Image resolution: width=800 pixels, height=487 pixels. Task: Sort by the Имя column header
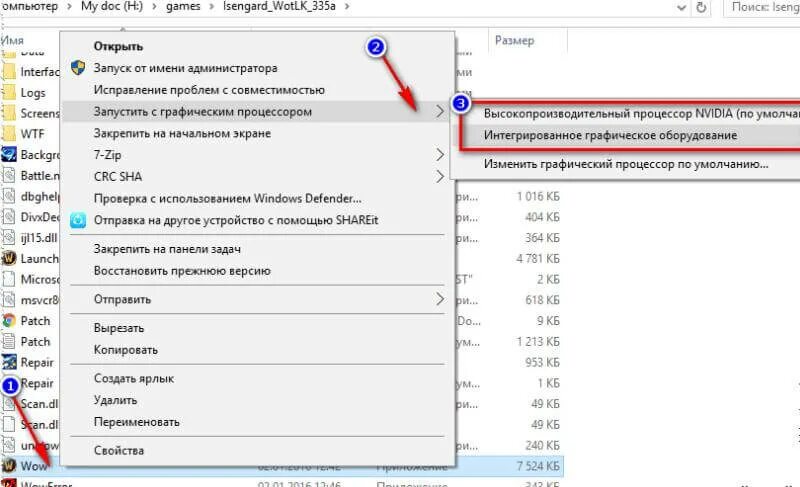(12, 40)
